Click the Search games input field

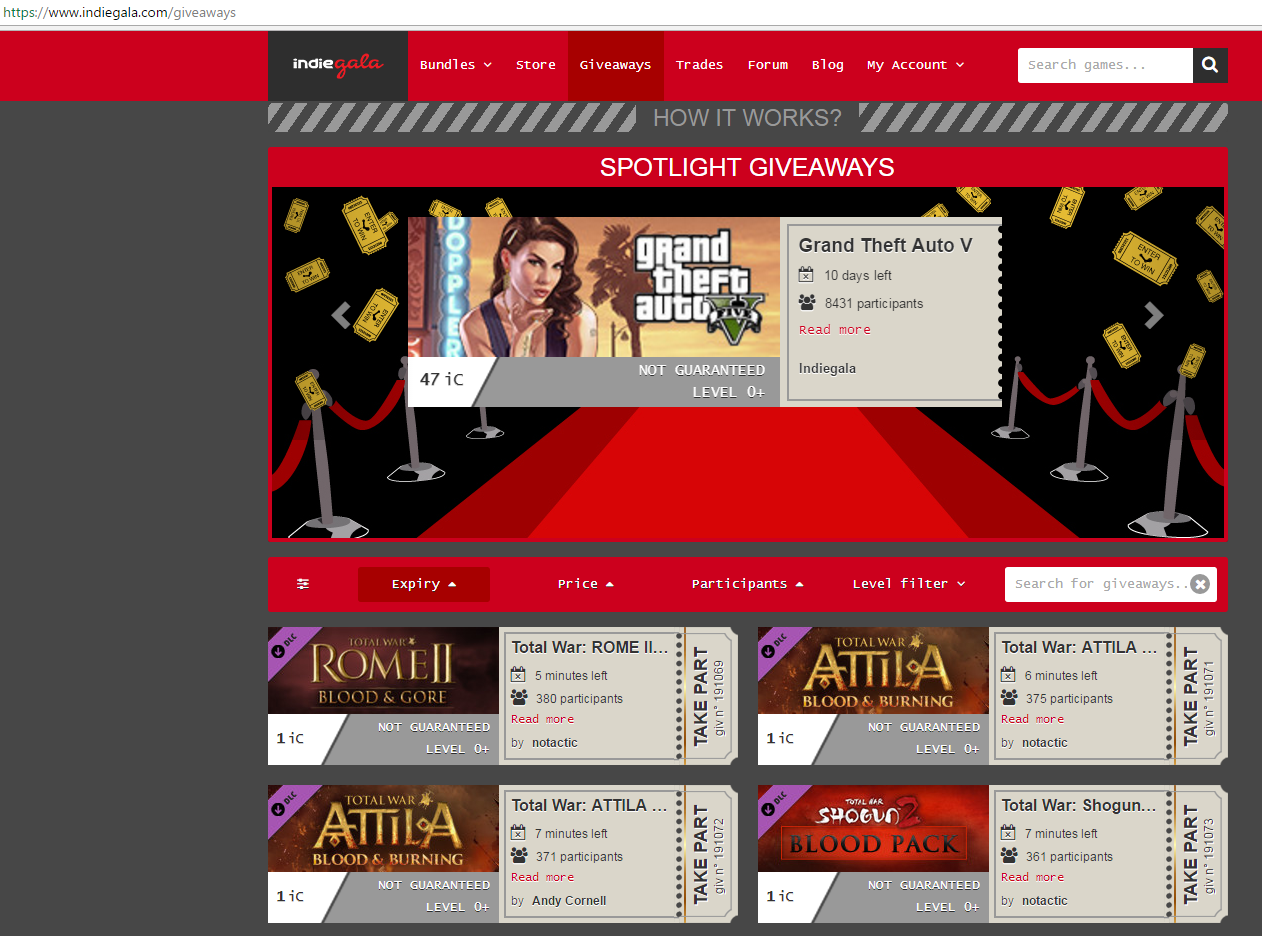(x=1105, y=65)
